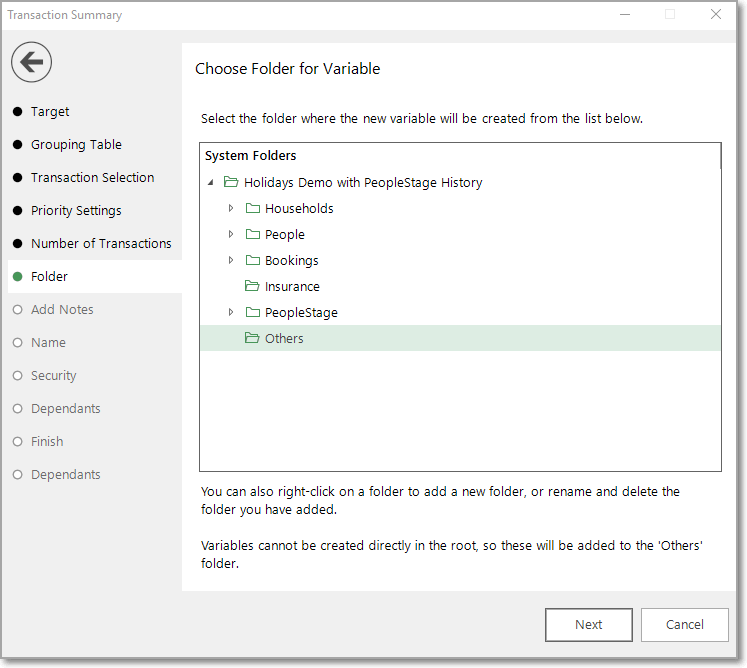Image resolution: width=747 pixels, height=668 pixels.
Task: Open the Finish step
Action: click(47, 441)
